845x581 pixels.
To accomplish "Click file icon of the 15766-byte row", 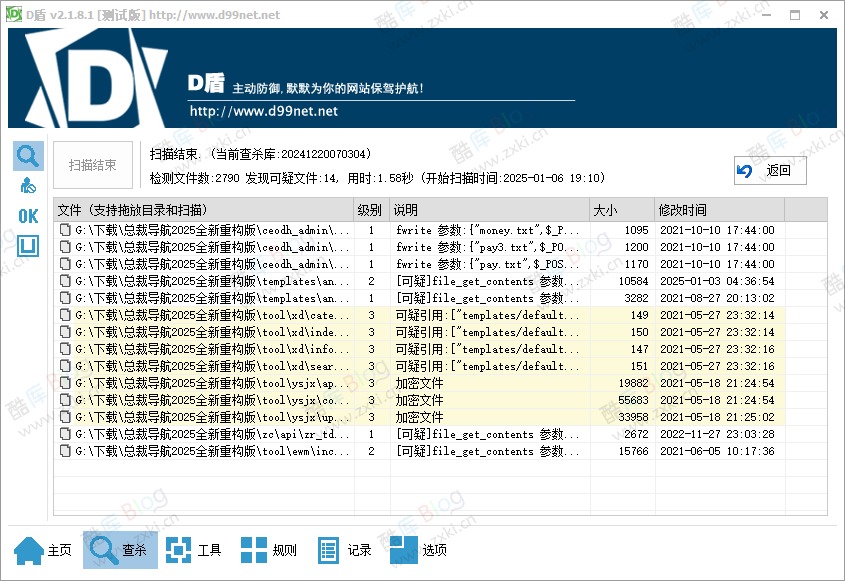I will [66, 451].
